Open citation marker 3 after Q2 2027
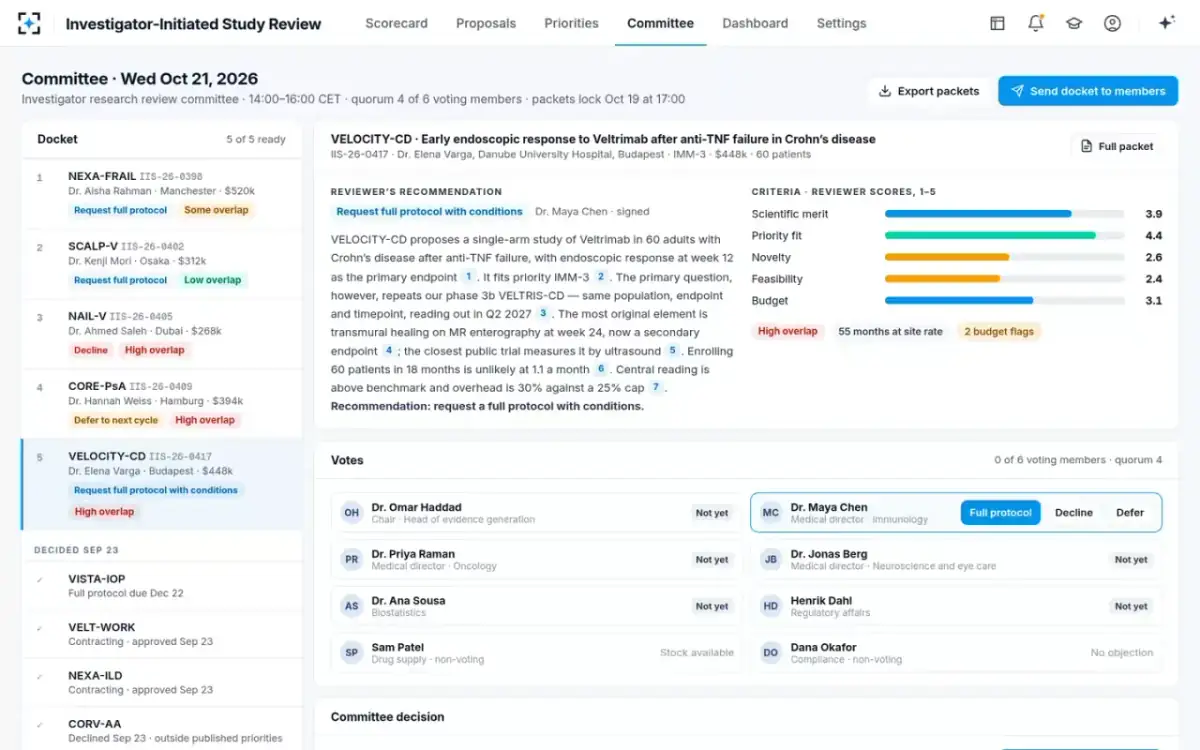 coord(543,314)
